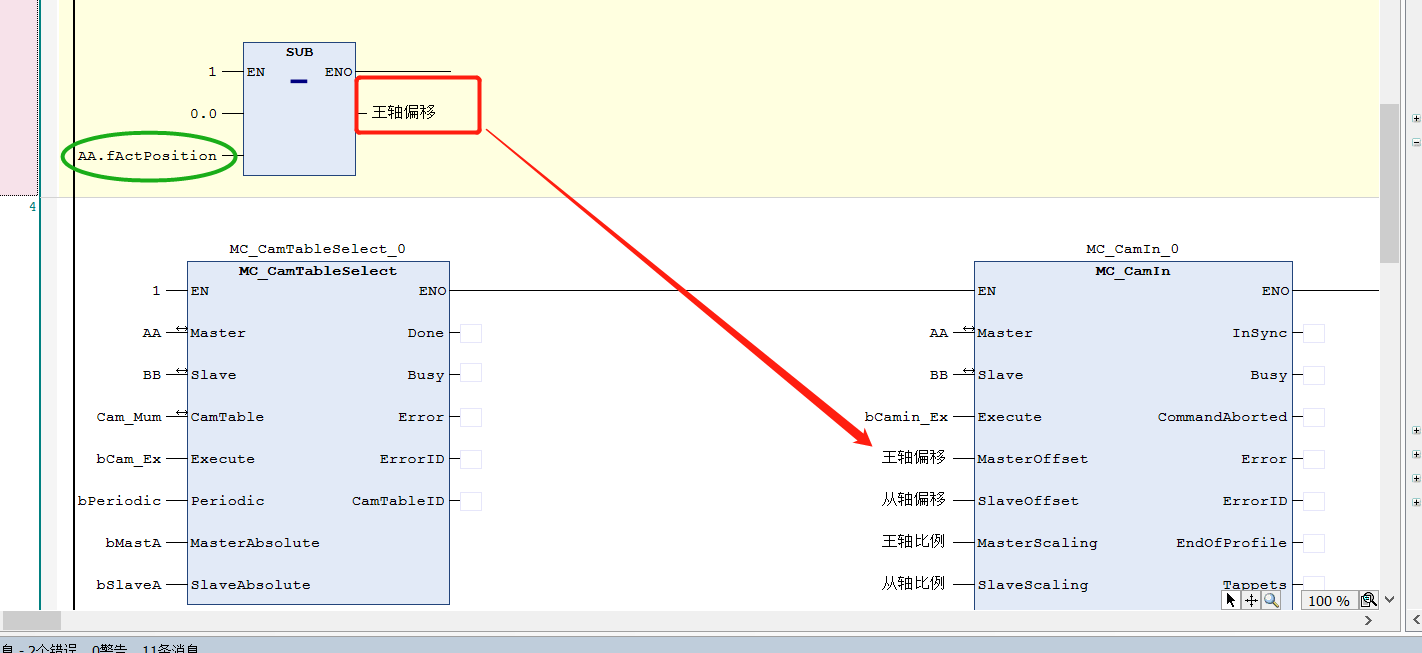
Task: Select instance name MC_CamTableSelect_0
Action: 317,249
